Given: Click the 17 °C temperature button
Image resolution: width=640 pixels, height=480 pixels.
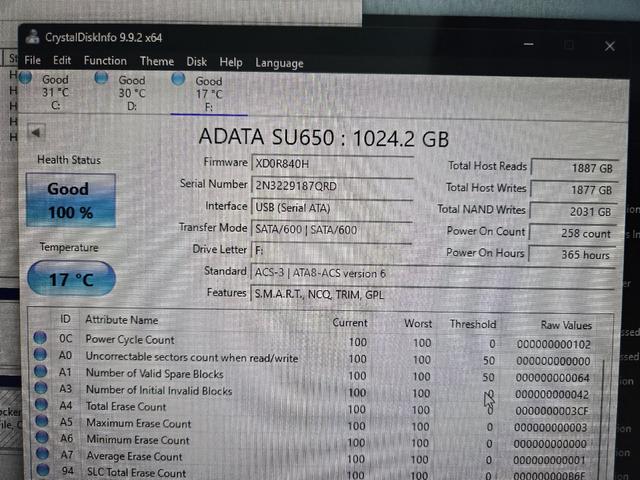Looking at the screenshot, I should pos(71,279).
